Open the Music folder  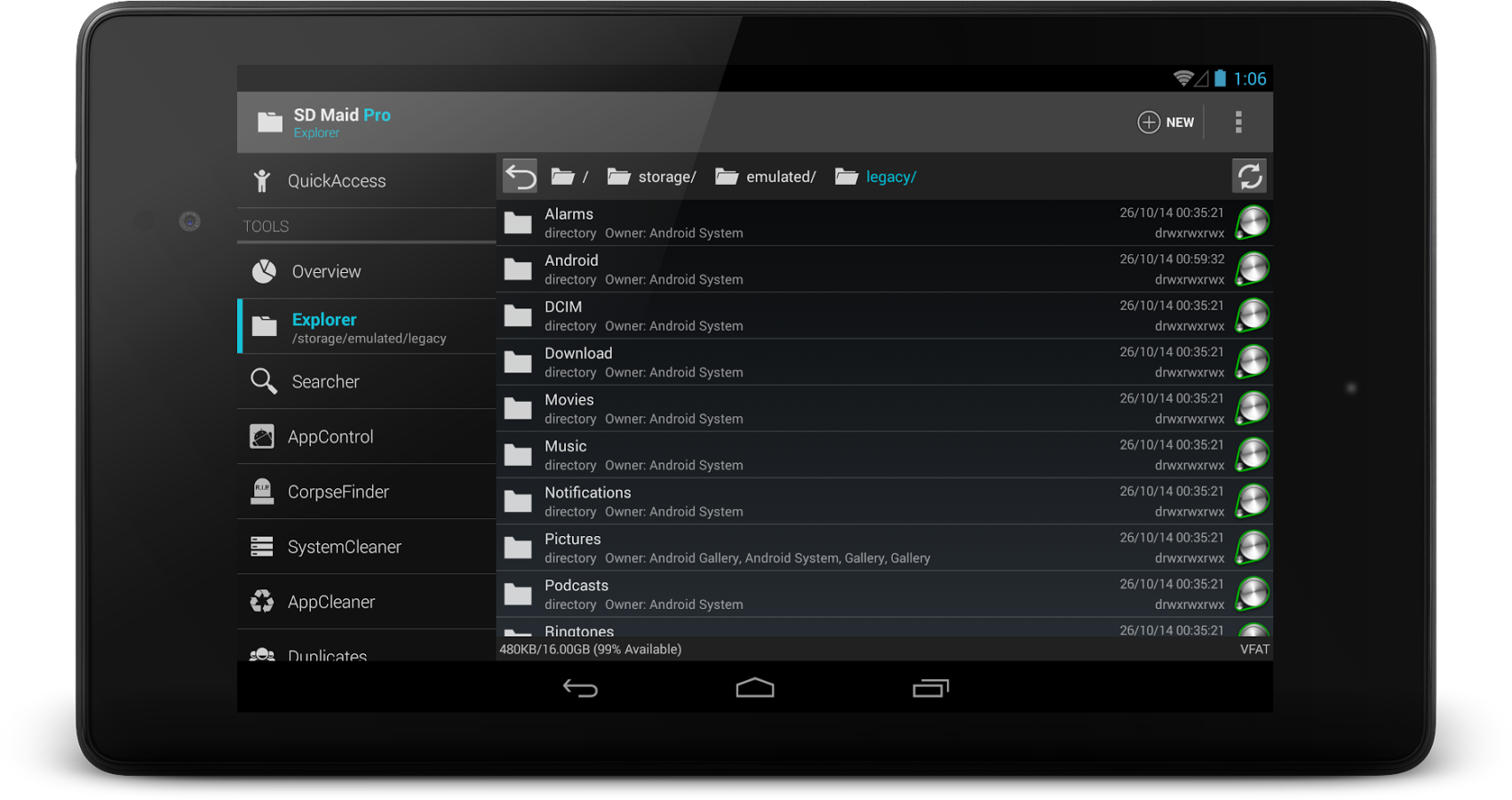[884, 454]
